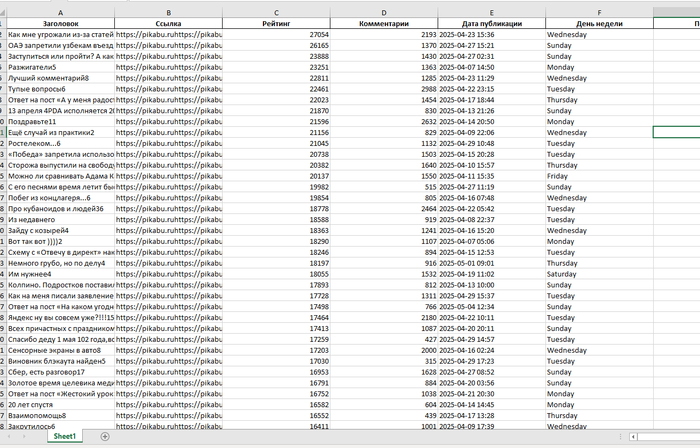Add a new sheet with plus button
Image resolution: width=700 pixels, height=448 pixels.
pyautogui.click(x=105, y=437)
